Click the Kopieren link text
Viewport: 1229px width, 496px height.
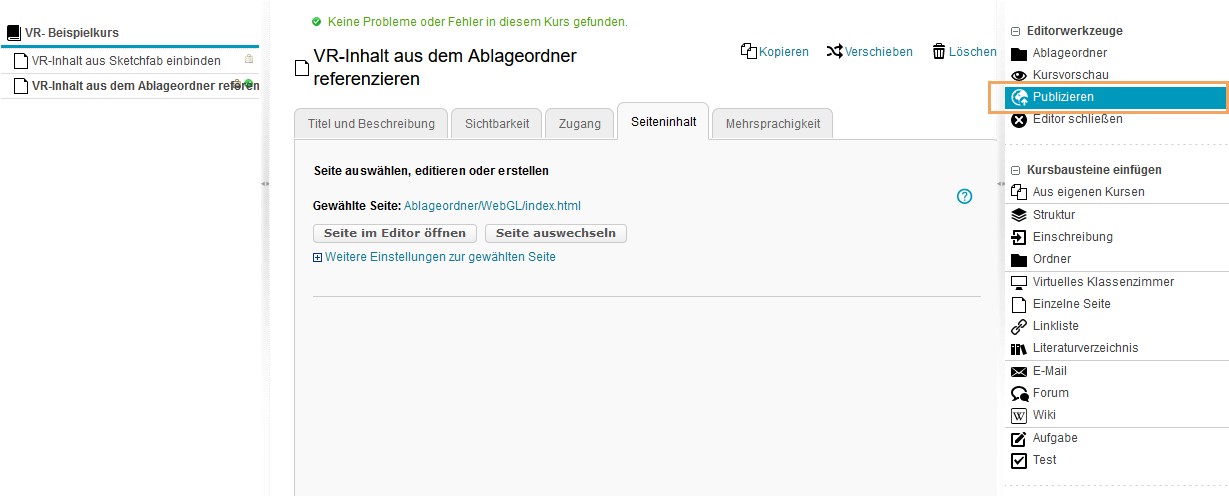tap(784, 52)
